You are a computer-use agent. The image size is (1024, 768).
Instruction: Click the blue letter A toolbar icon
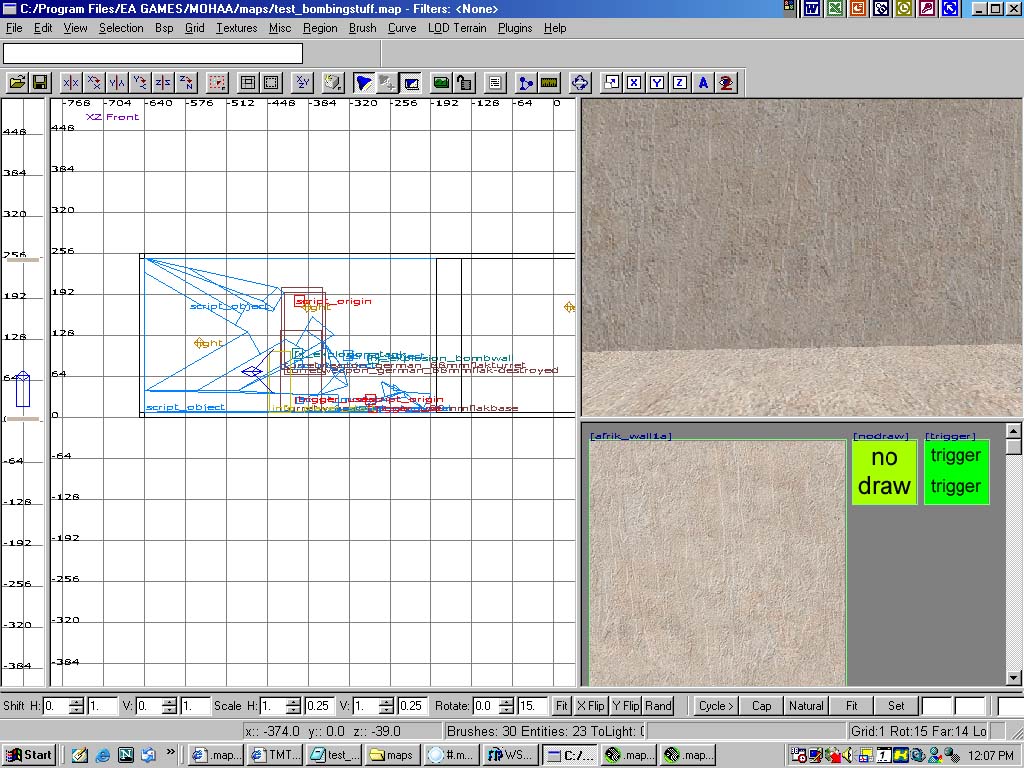pos(703,83)
